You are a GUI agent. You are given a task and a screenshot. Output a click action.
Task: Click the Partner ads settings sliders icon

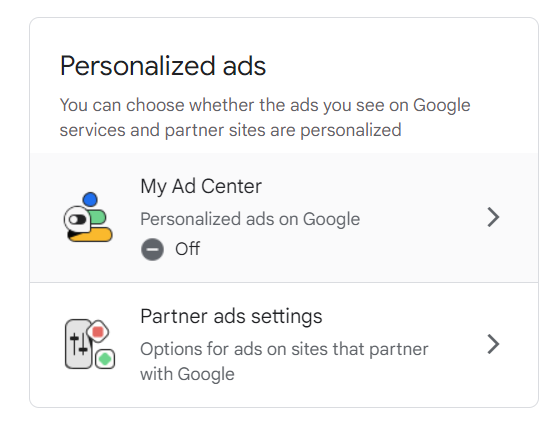90,344
